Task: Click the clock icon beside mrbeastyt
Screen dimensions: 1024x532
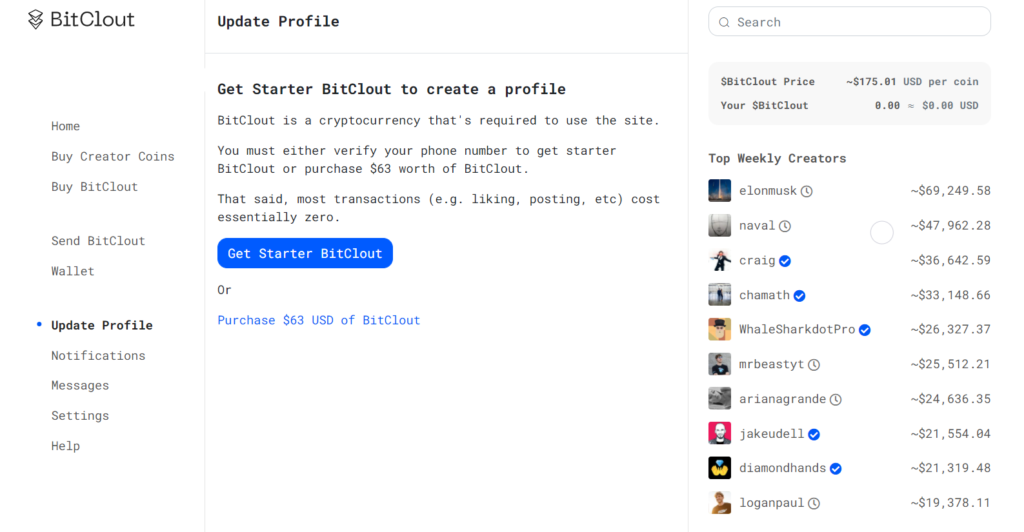Action: pos(814,365)
